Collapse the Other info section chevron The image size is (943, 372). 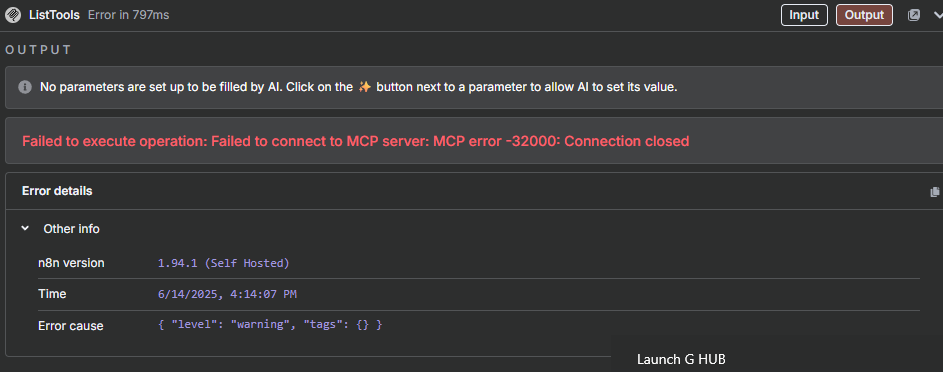tap(25, 228)
